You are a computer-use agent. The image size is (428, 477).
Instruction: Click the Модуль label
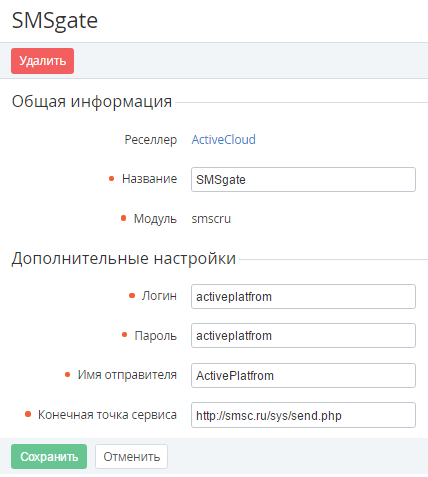(x=155, y=219)
